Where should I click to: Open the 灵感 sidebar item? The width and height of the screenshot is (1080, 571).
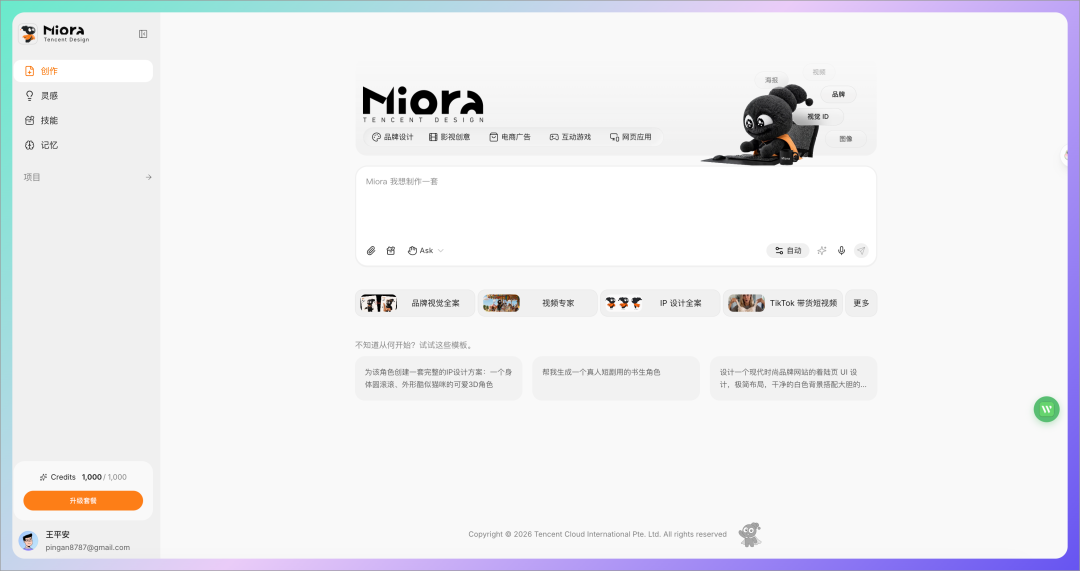pyautogui.click(x=83, y=96)
